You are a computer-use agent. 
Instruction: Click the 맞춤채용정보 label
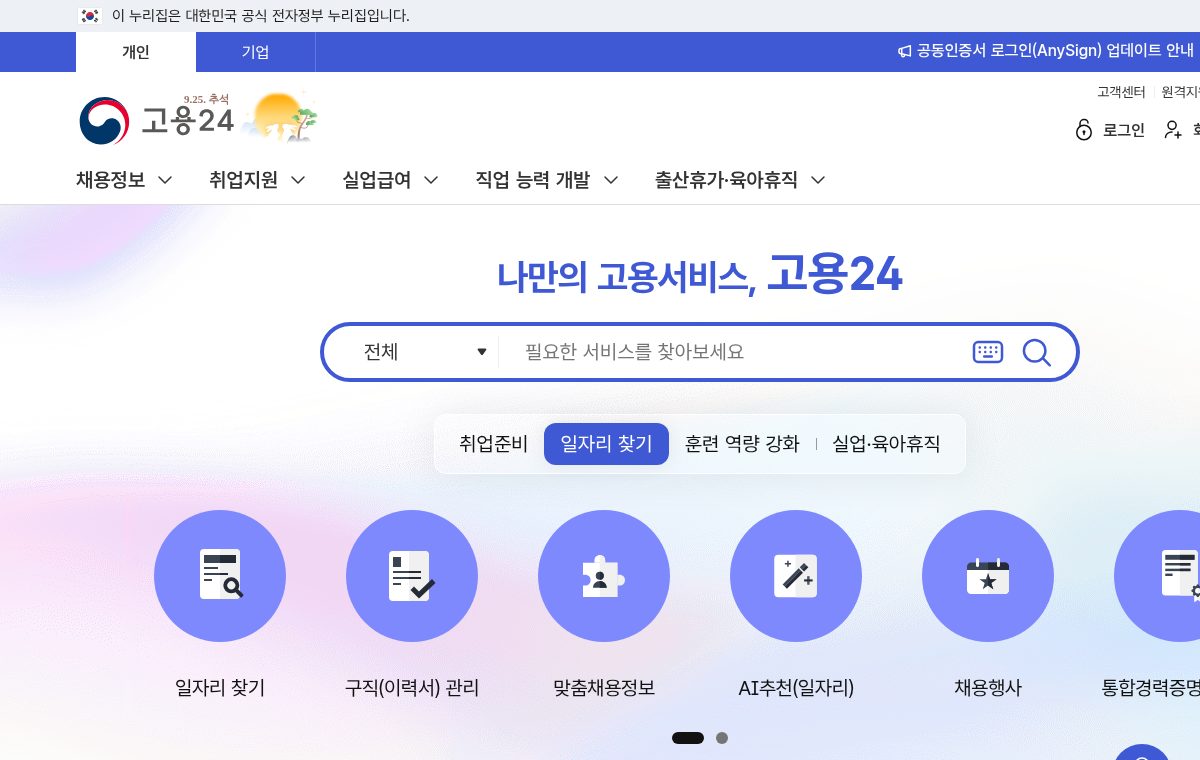pyautogui.click(x=604, y=688)
